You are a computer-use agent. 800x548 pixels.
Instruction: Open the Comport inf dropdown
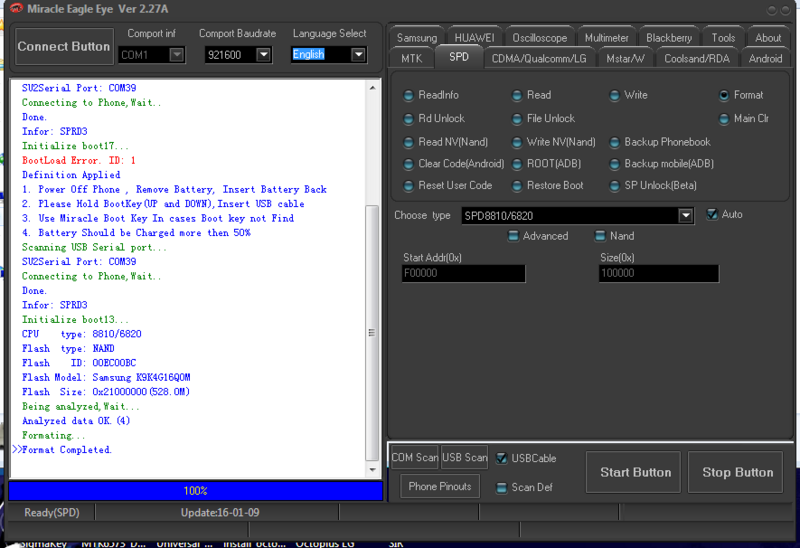pos(177,55)
